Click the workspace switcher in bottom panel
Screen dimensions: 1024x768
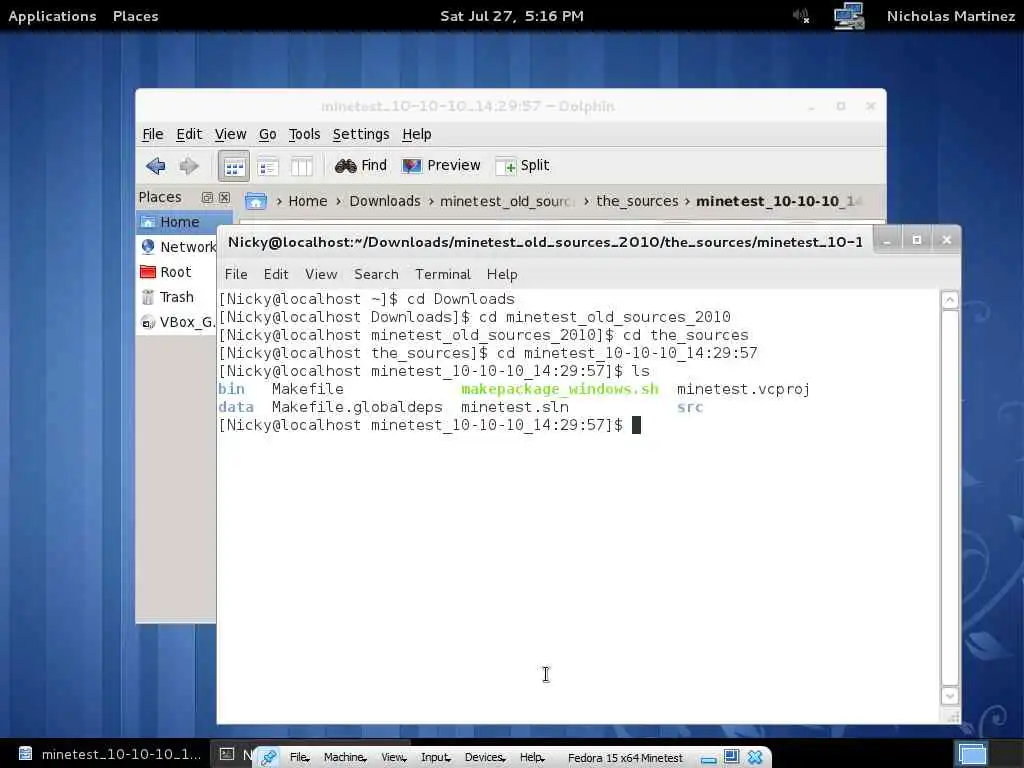(x=972, y=754)
